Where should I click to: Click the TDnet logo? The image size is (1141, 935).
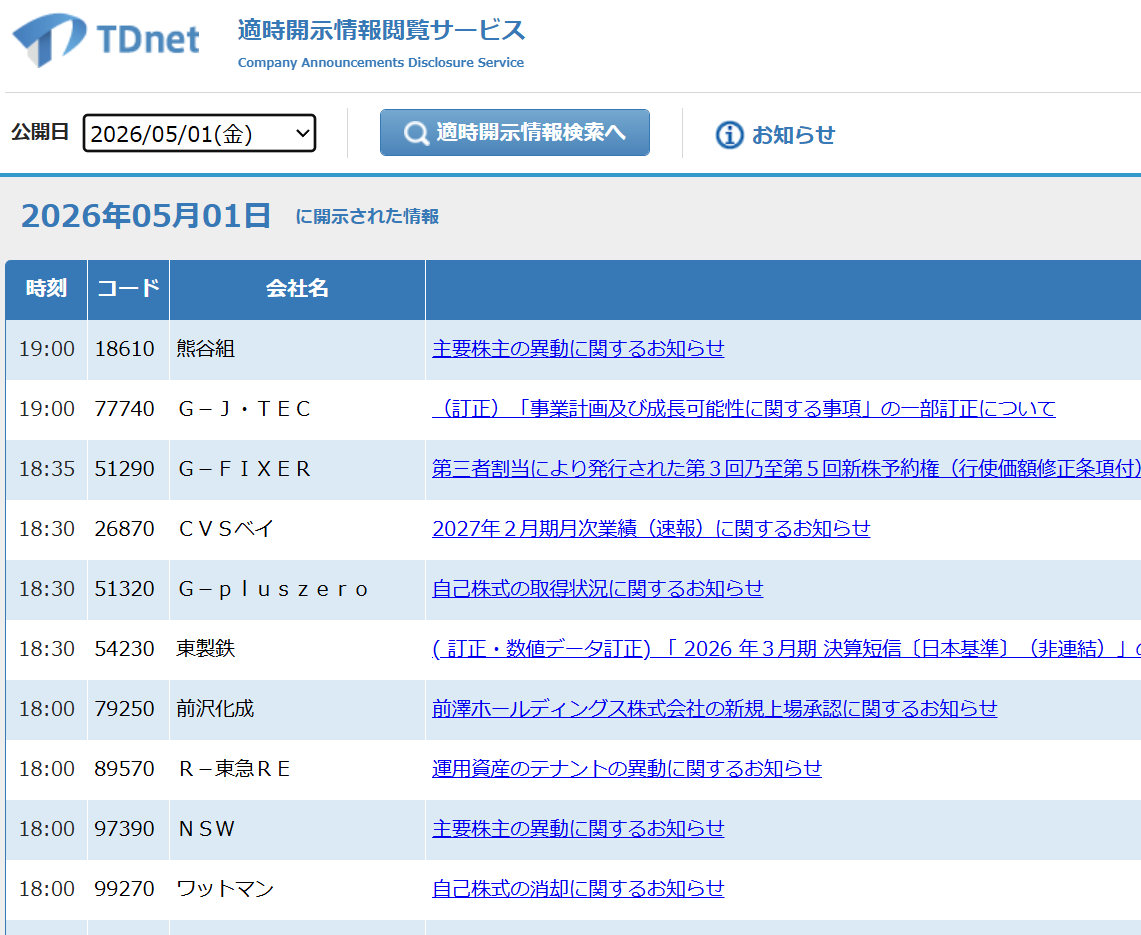coord(106,40)
